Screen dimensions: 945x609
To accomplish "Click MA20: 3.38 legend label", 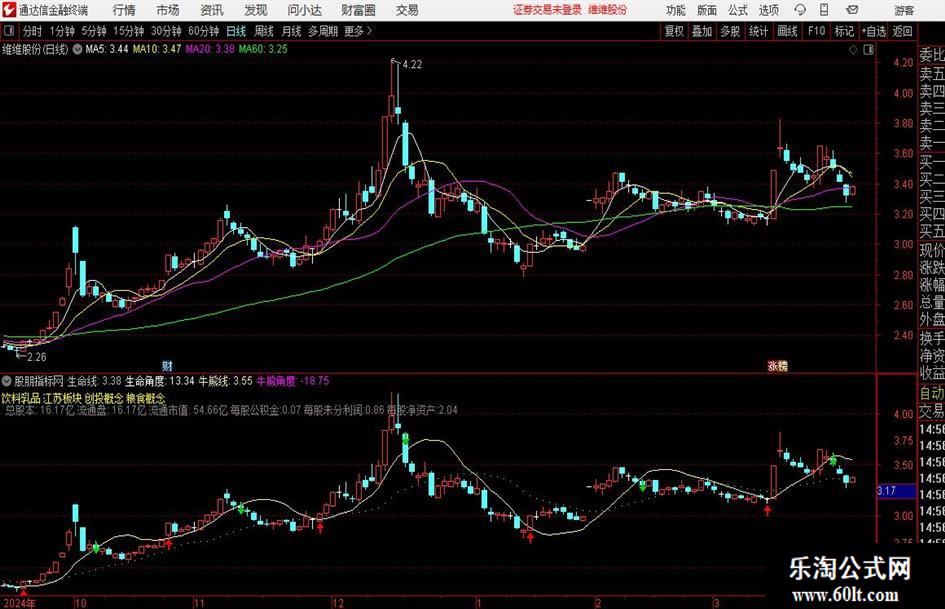I will pos(210,49).
